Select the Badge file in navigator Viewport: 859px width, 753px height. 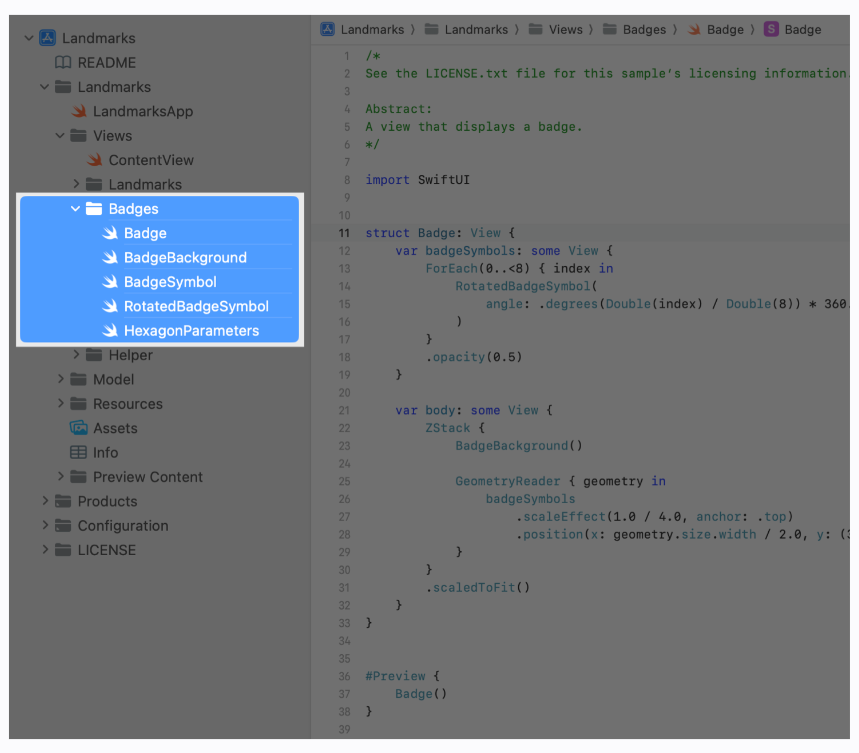(145, 233)
